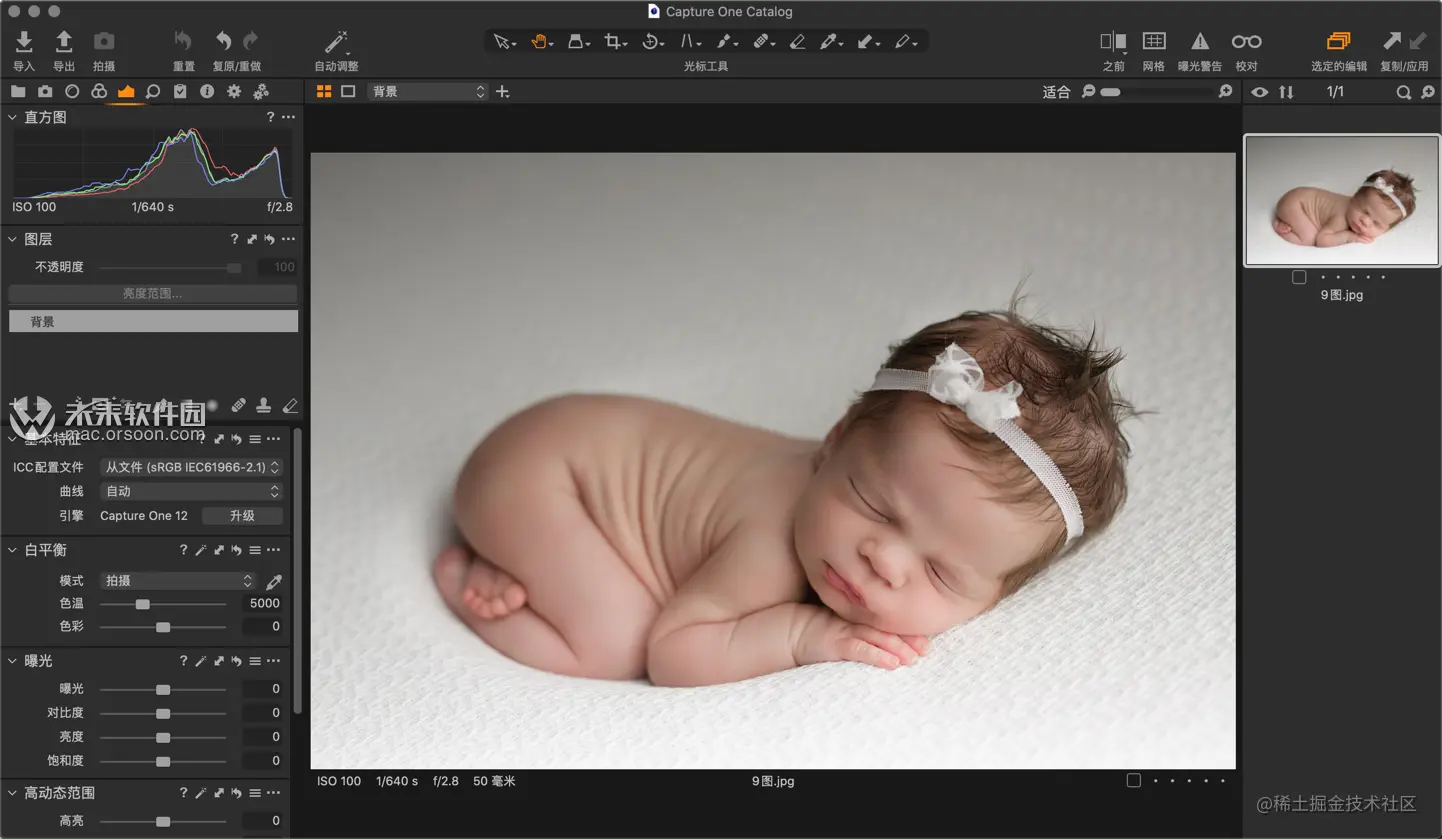This screenshot has height=839, width=1442.
Task: Click the plus add-layer button
Action: pyautogui.click(x=503, y=91)
